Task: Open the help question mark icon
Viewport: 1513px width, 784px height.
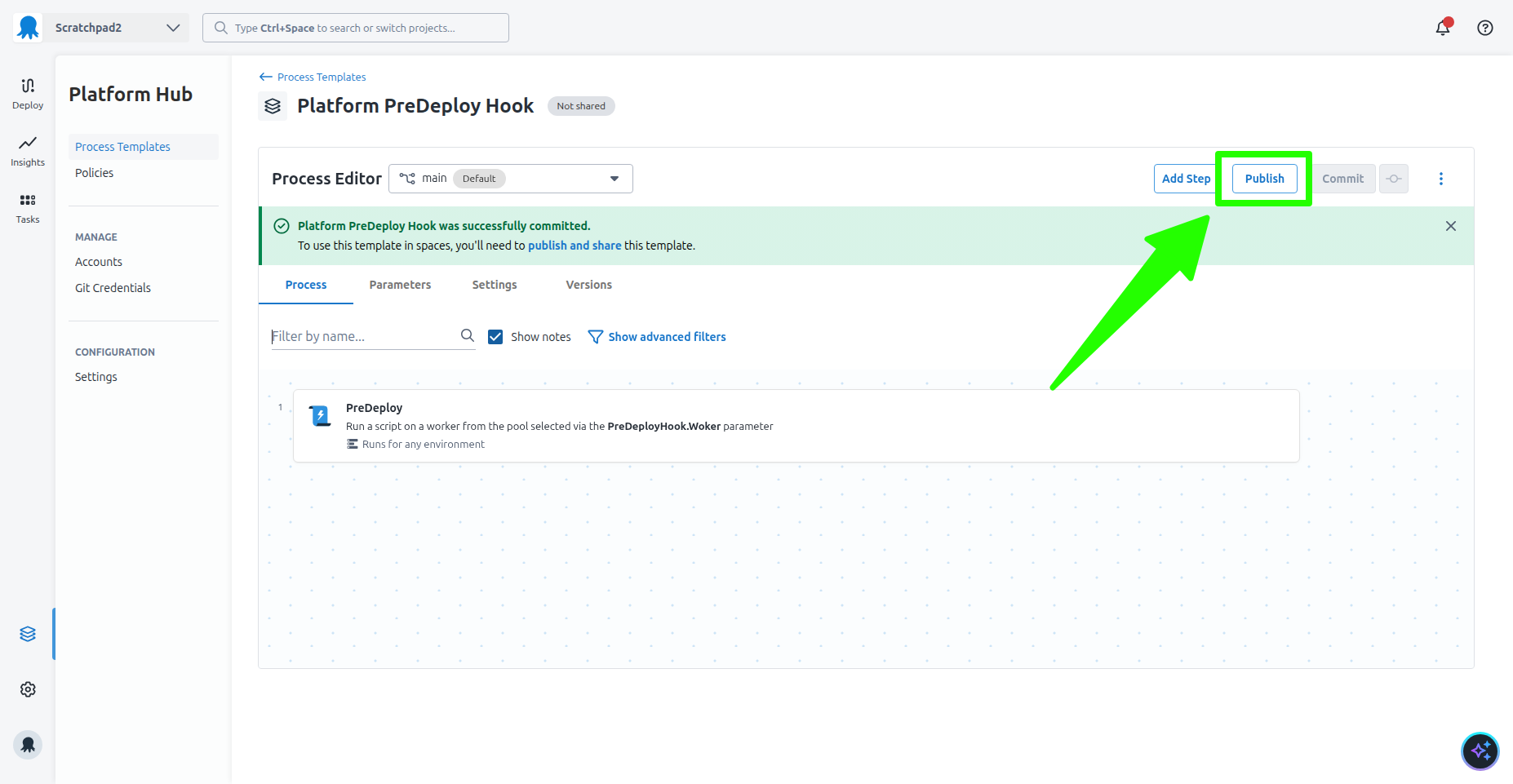Action: [x=1485, y=28]
